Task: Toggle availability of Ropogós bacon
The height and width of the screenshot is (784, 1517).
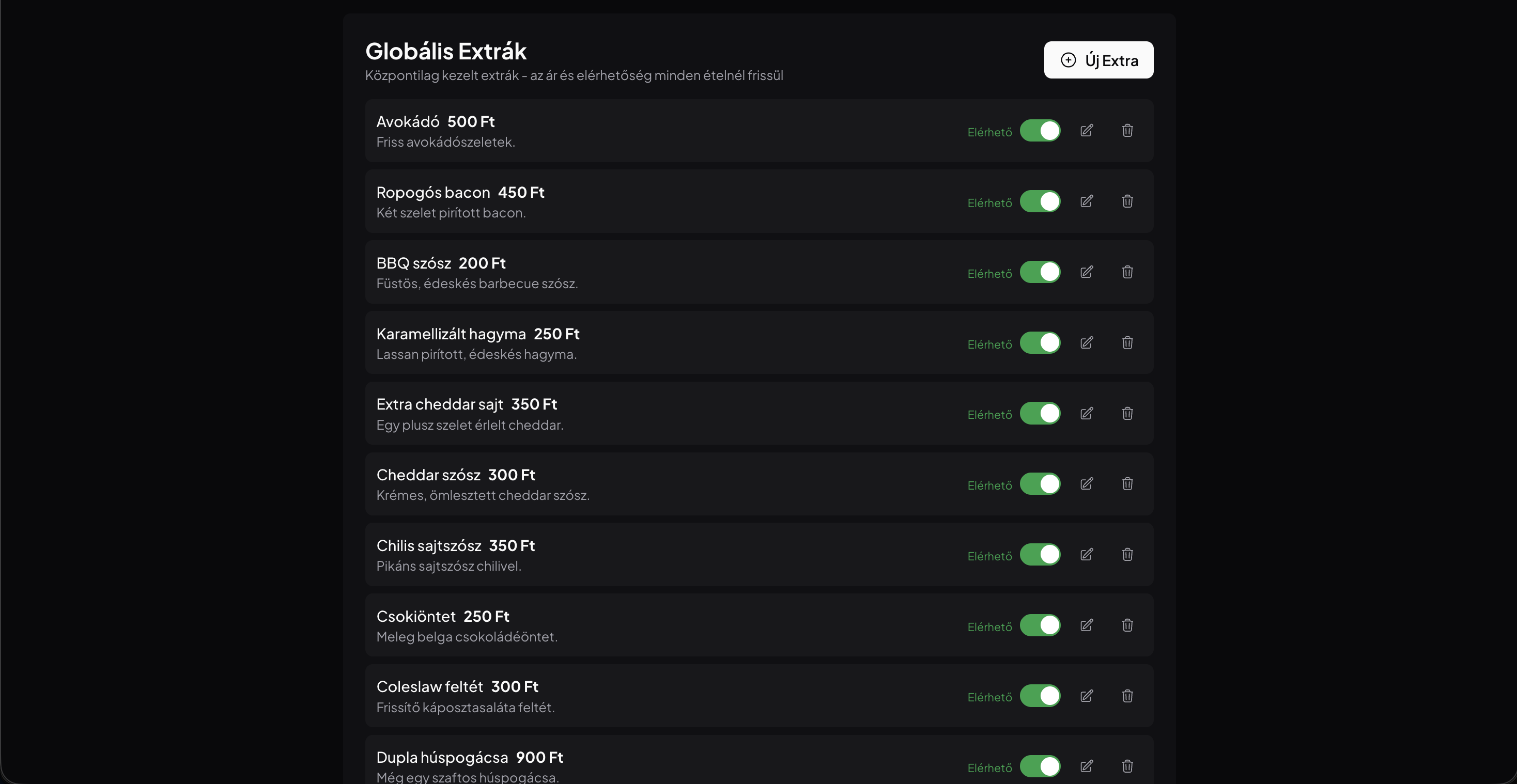Action: pyautogui.click(x=1040, y=201)
